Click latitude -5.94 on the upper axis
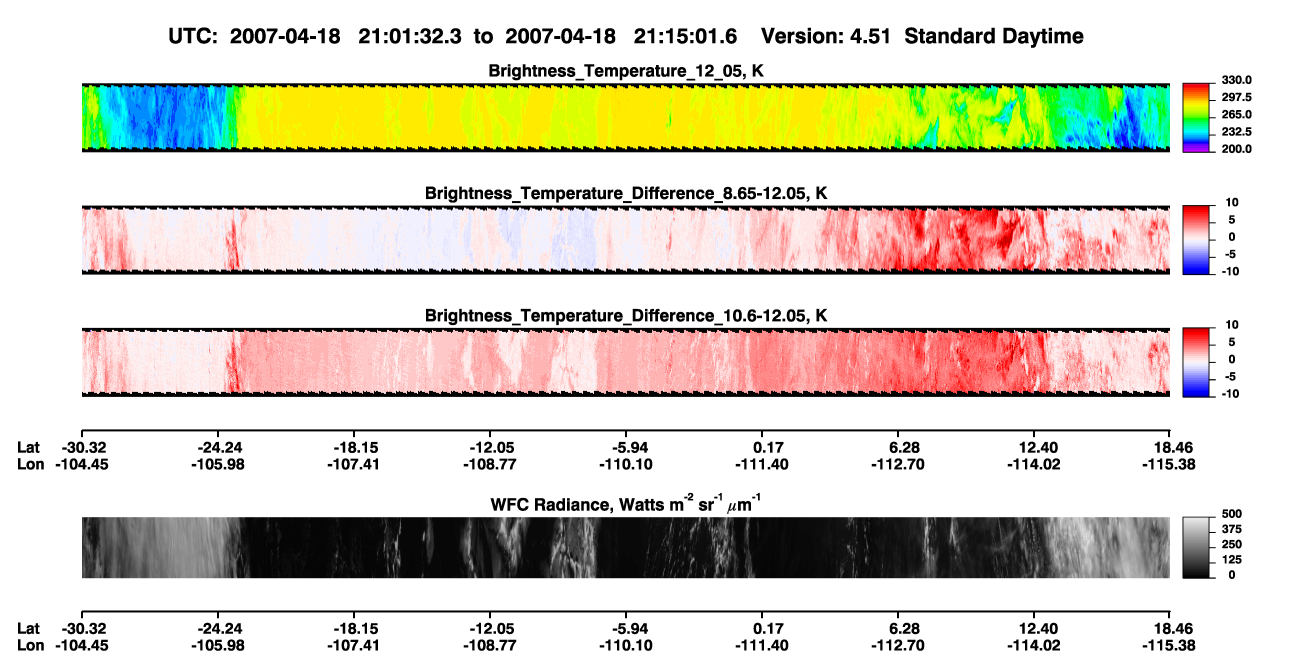1300x667 pixels. coord(625,447)
